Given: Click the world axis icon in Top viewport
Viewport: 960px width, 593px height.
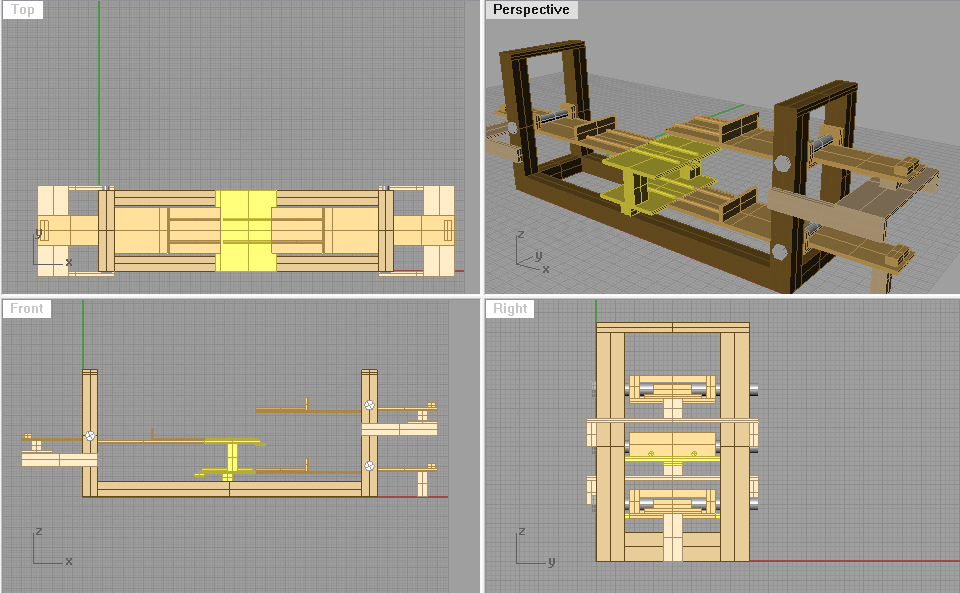Looking at the screenshot, I should pos(45,254).
